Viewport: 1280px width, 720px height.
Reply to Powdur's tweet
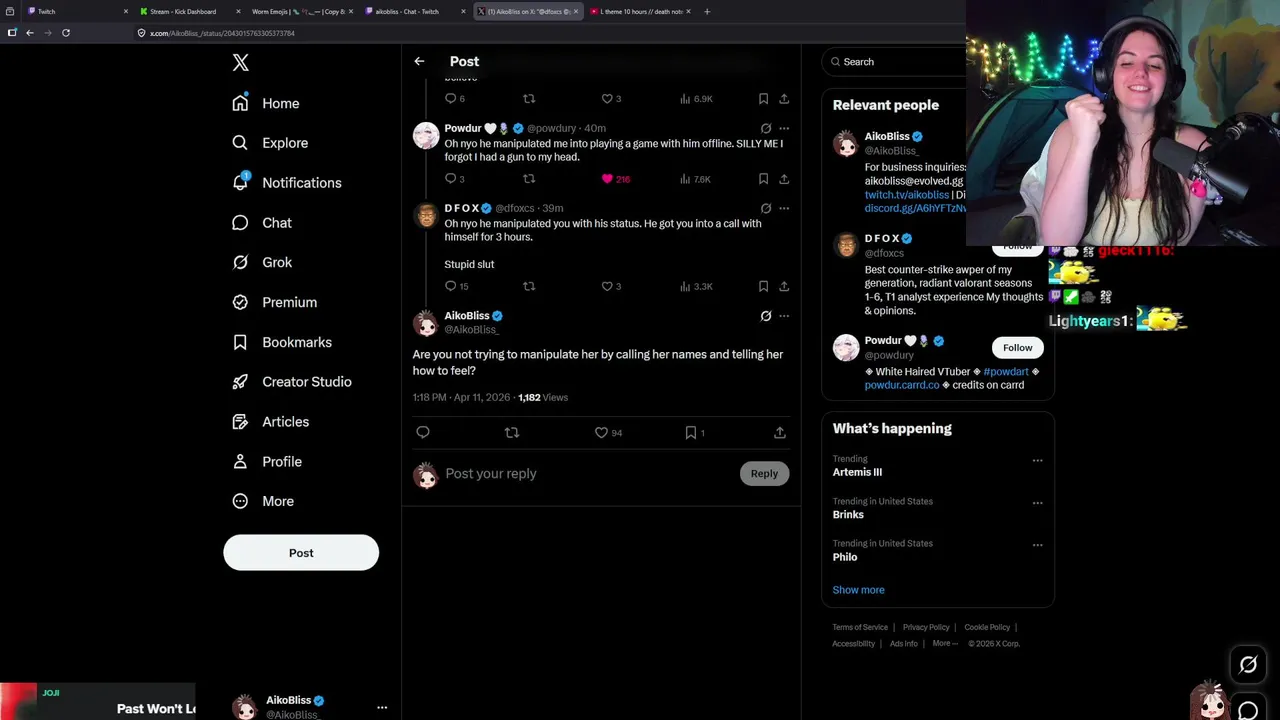450,179
